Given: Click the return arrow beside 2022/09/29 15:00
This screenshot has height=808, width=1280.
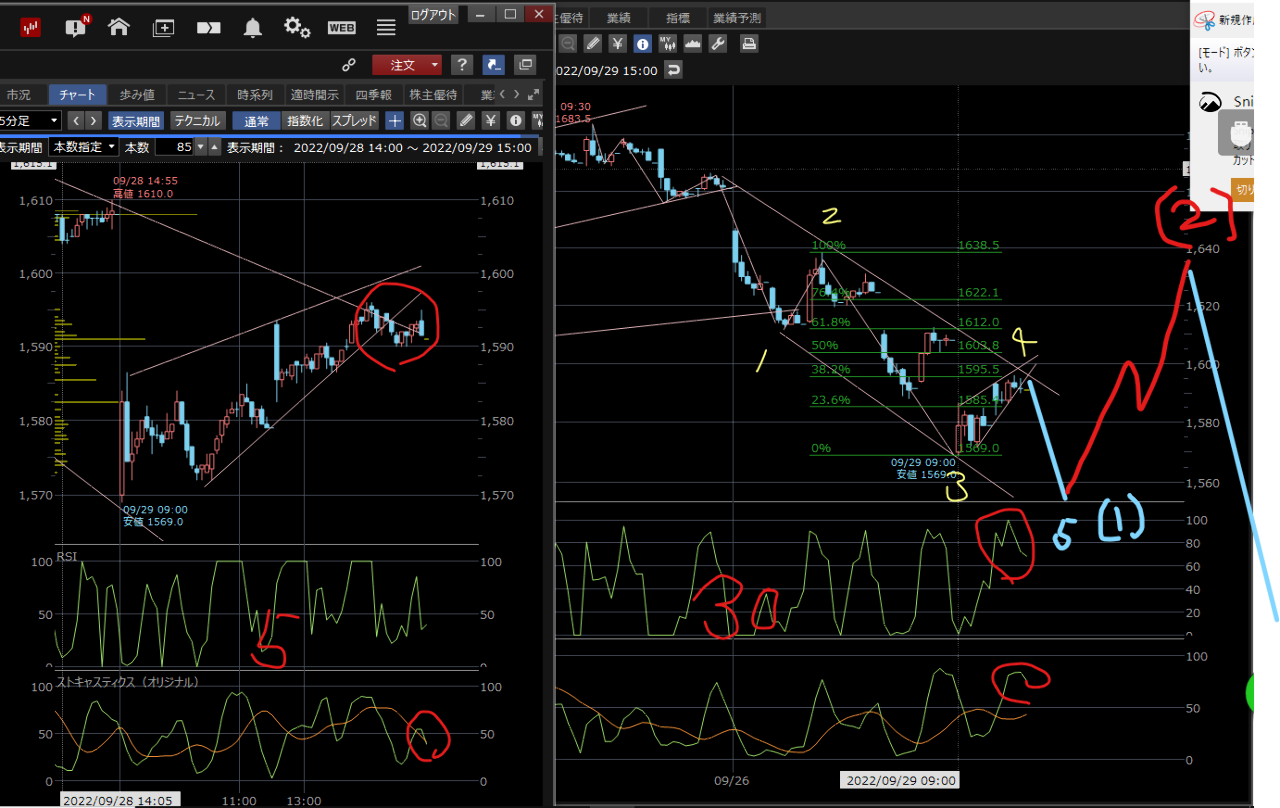Looking at the screenshot, I should (673, 70).
